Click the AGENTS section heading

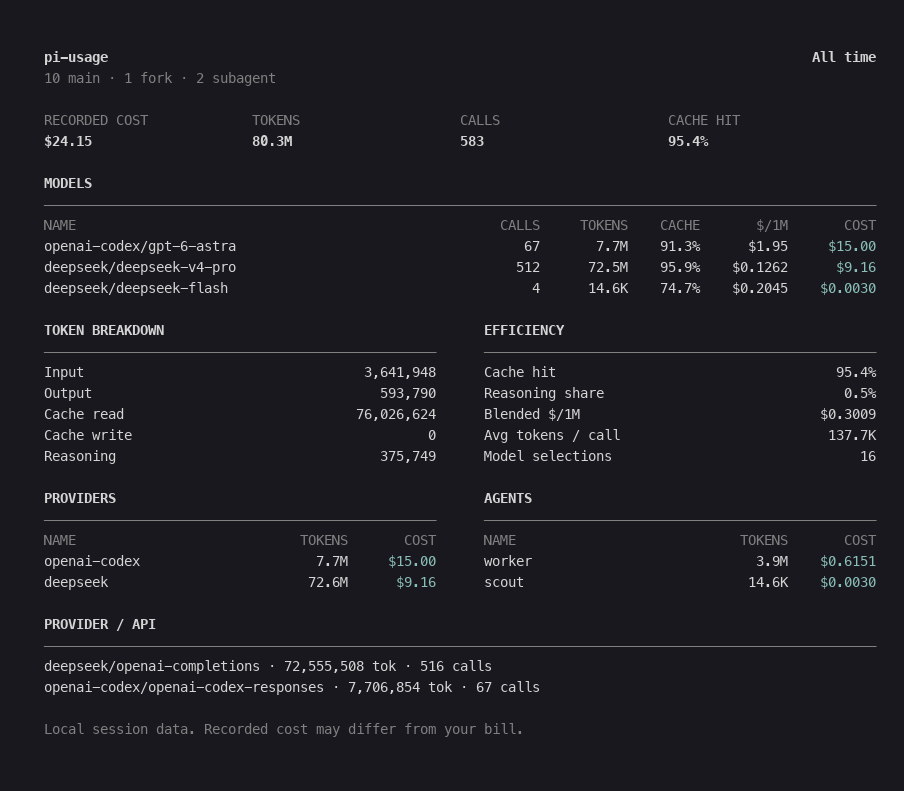click(x=508, y=498)
